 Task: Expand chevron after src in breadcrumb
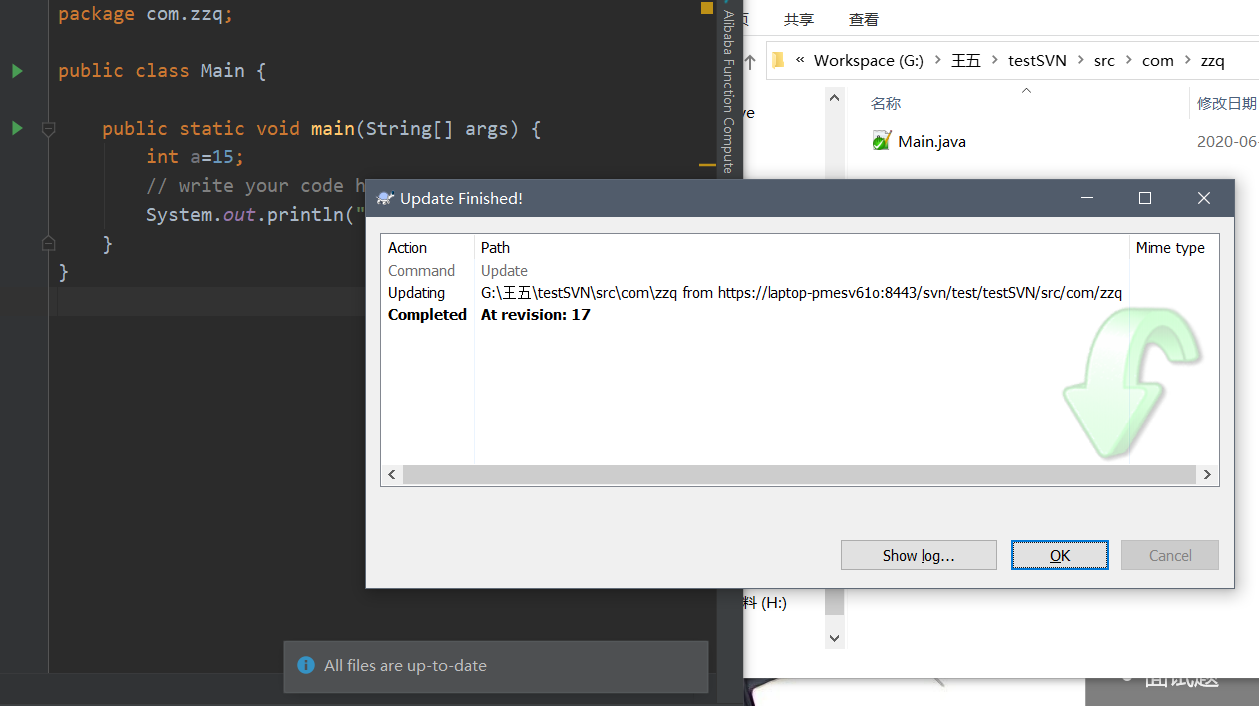(1128, 60)
